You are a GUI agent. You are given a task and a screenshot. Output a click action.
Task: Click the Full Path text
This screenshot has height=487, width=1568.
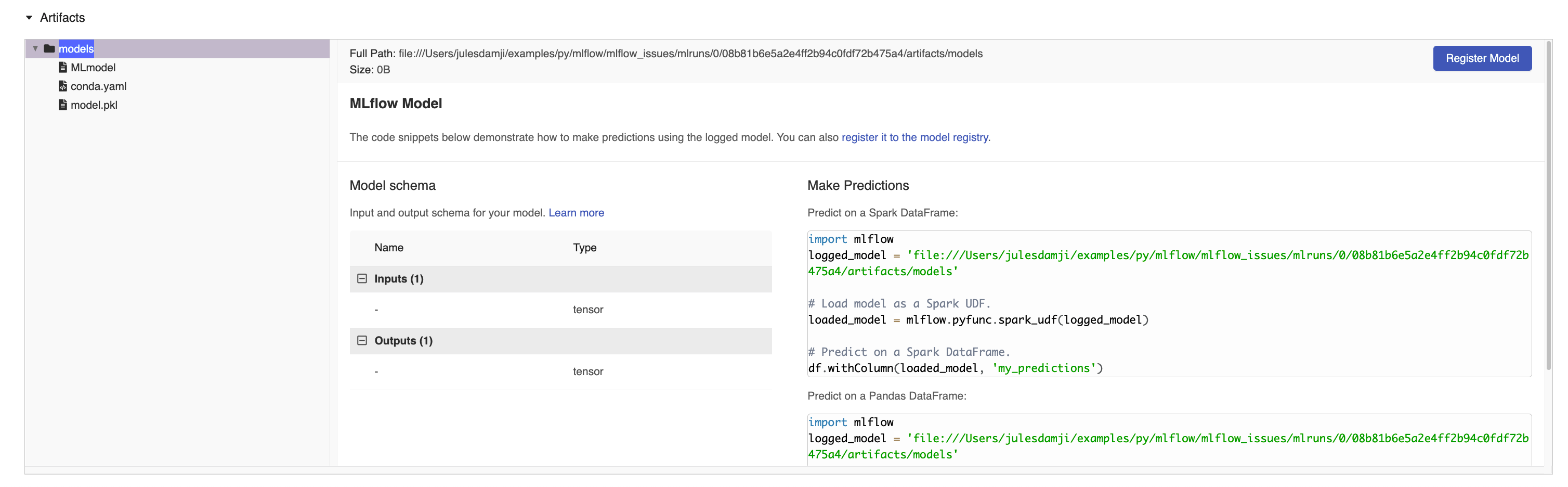666,54
